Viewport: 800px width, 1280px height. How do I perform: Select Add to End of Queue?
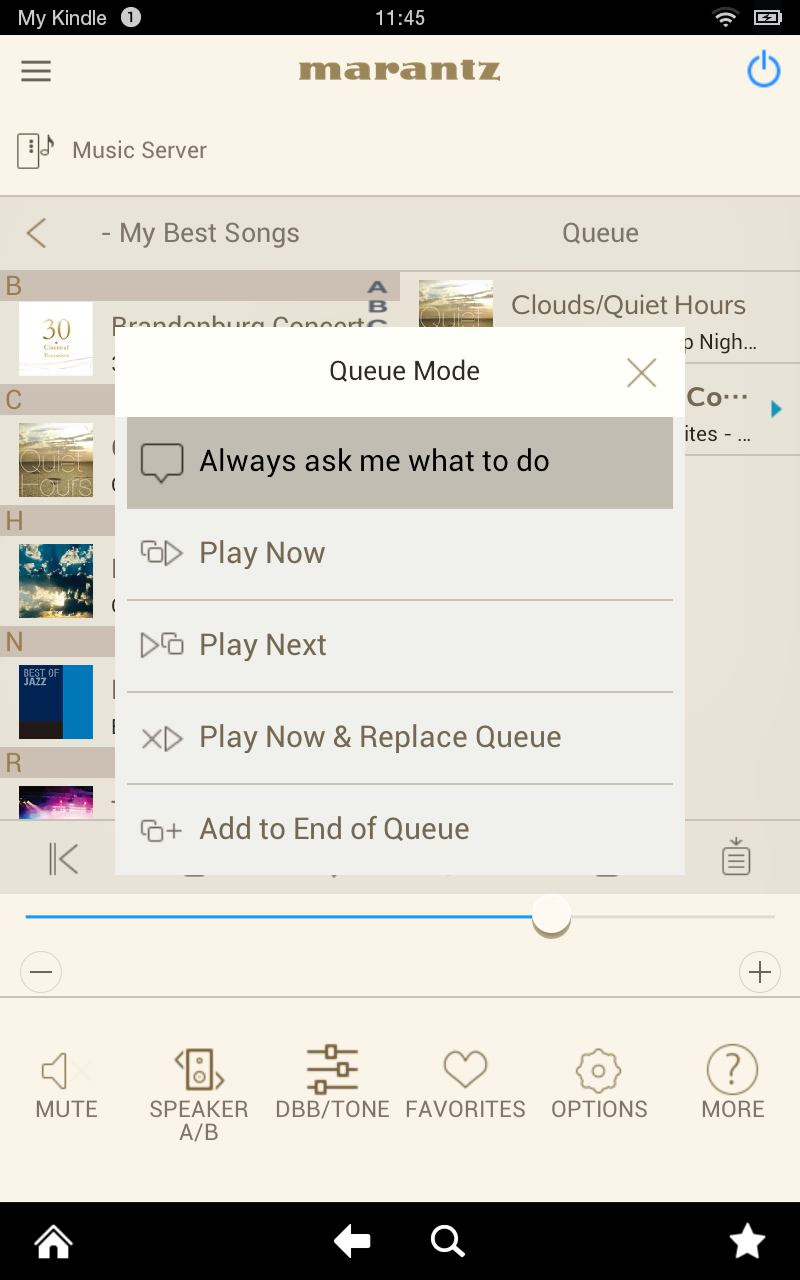click(400, 830)
